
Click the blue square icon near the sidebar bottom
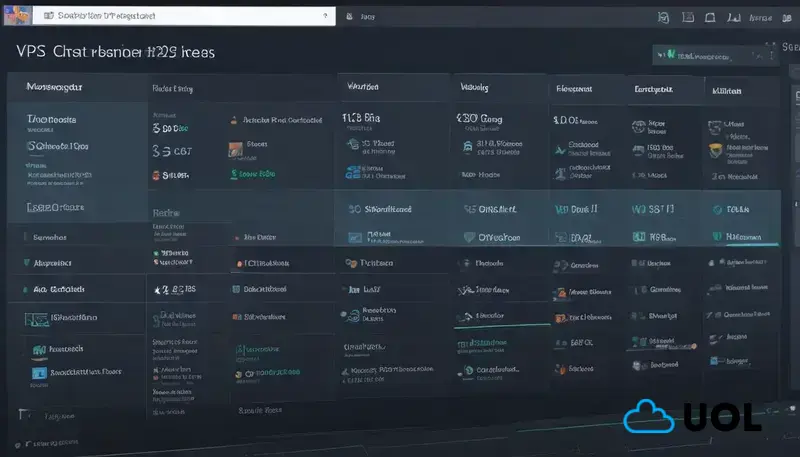point(39,373)
